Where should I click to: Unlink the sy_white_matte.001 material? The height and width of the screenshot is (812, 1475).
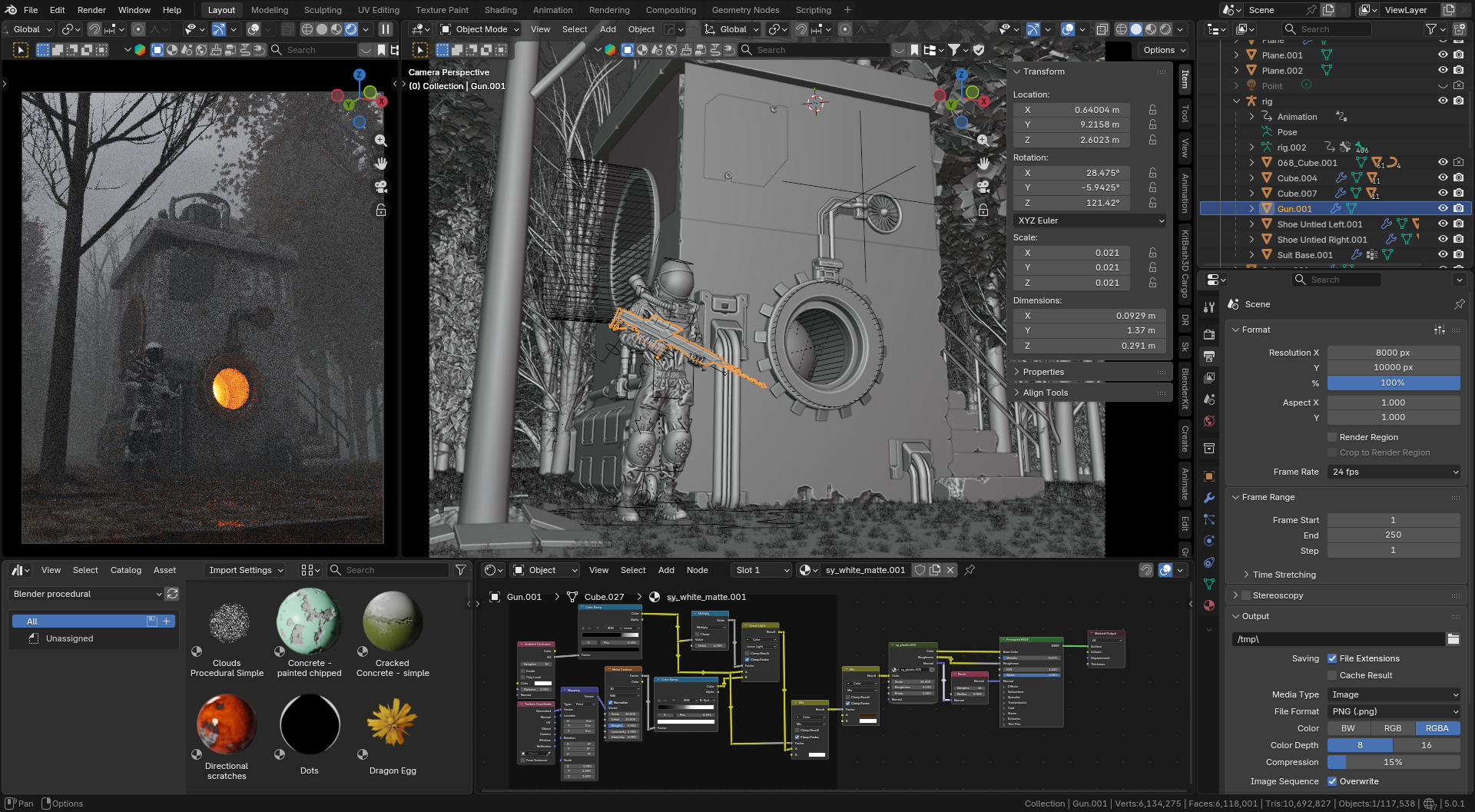(950, 570)
